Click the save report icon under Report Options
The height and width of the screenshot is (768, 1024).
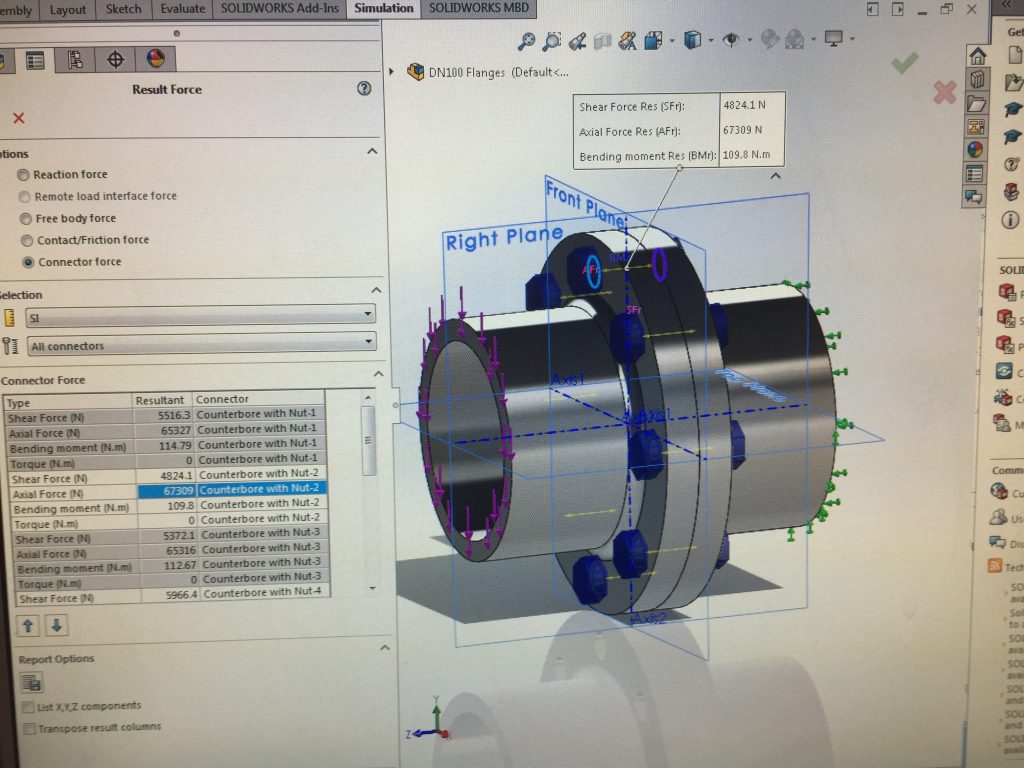32,683
